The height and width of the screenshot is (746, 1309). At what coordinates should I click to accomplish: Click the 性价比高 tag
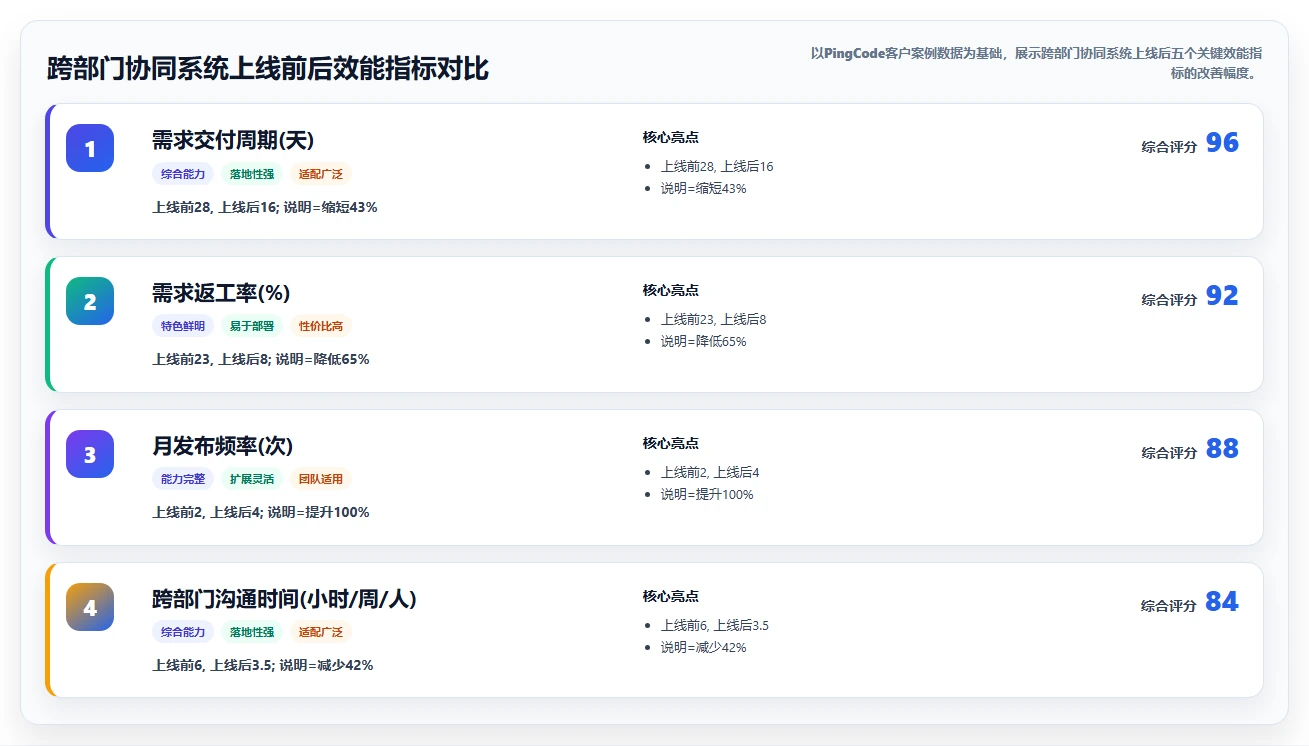click(x=321, y=326)
